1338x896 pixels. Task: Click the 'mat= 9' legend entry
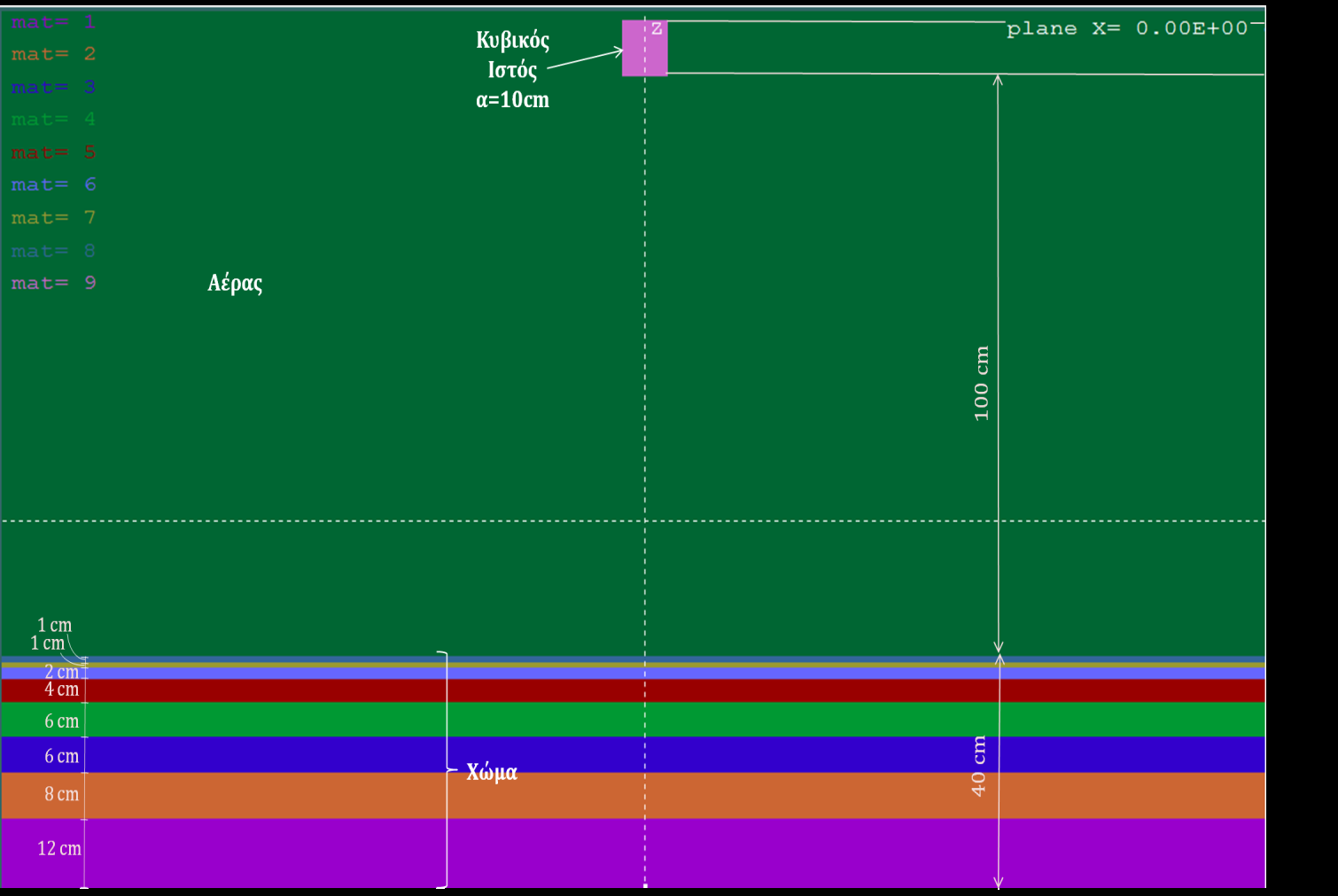[53, 283]
